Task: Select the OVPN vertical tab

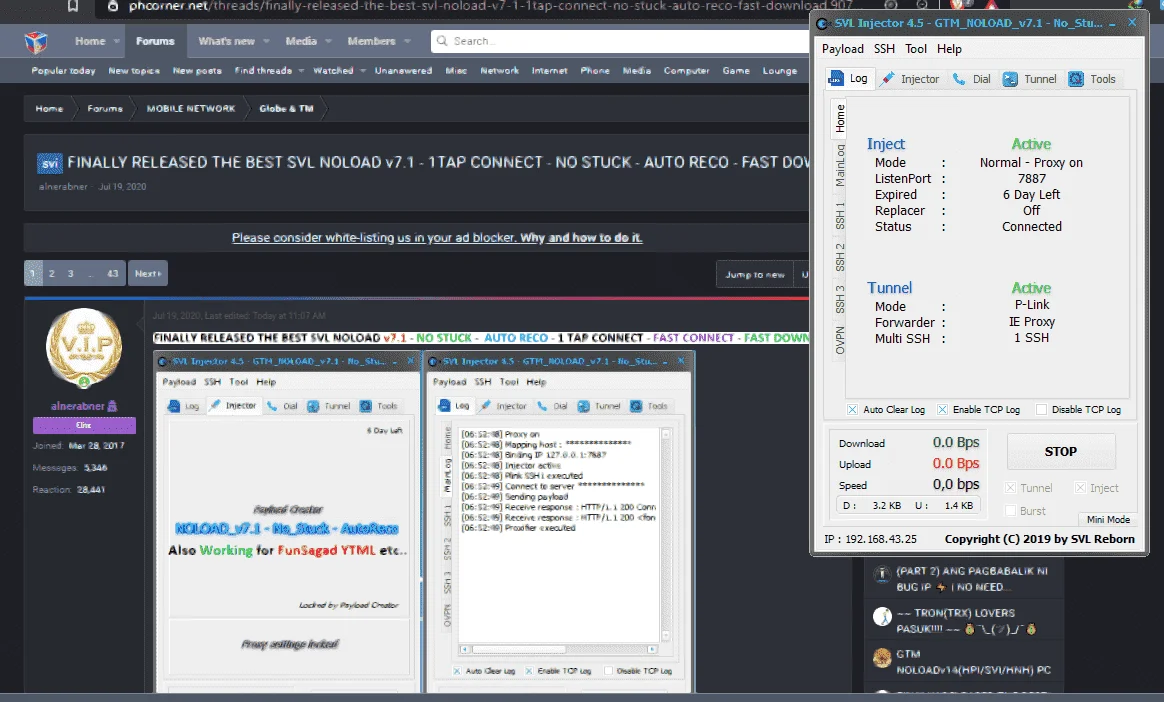Action: [x=840, y=340]
